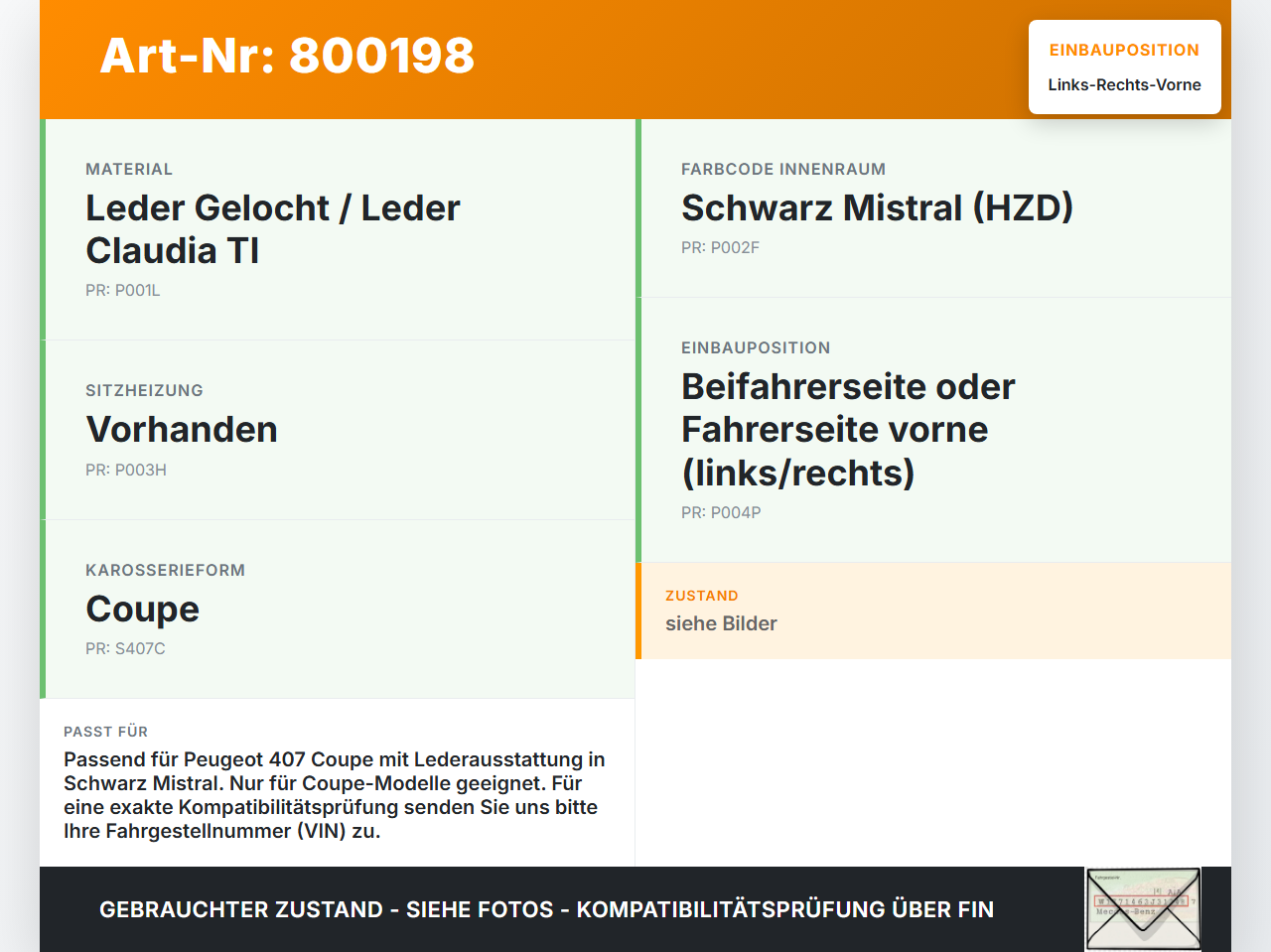This screenshot has height=952, width=1271.
Task: Click the ZUSTAND label
Action: coord(702,596)
